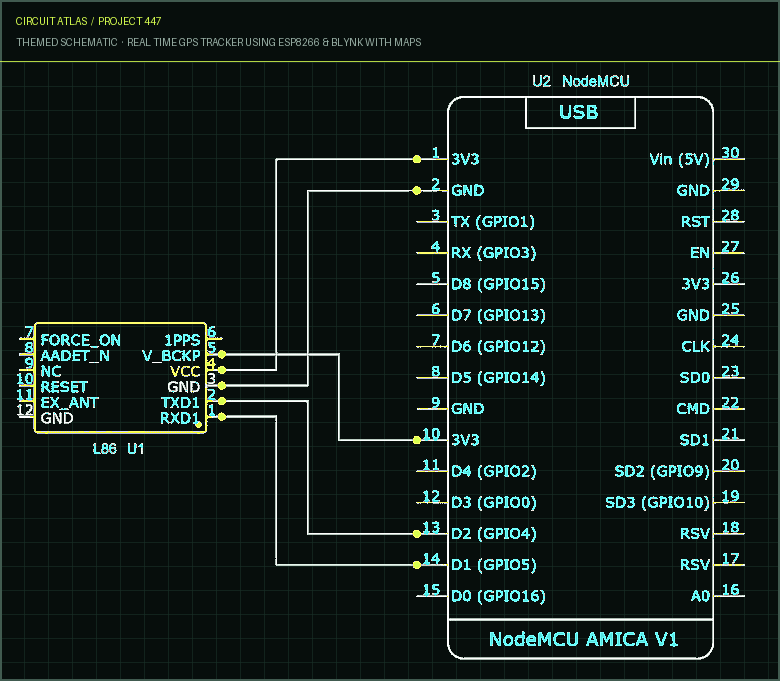Select the CMD pin label
Screen dimensions: 780x681
693,409
